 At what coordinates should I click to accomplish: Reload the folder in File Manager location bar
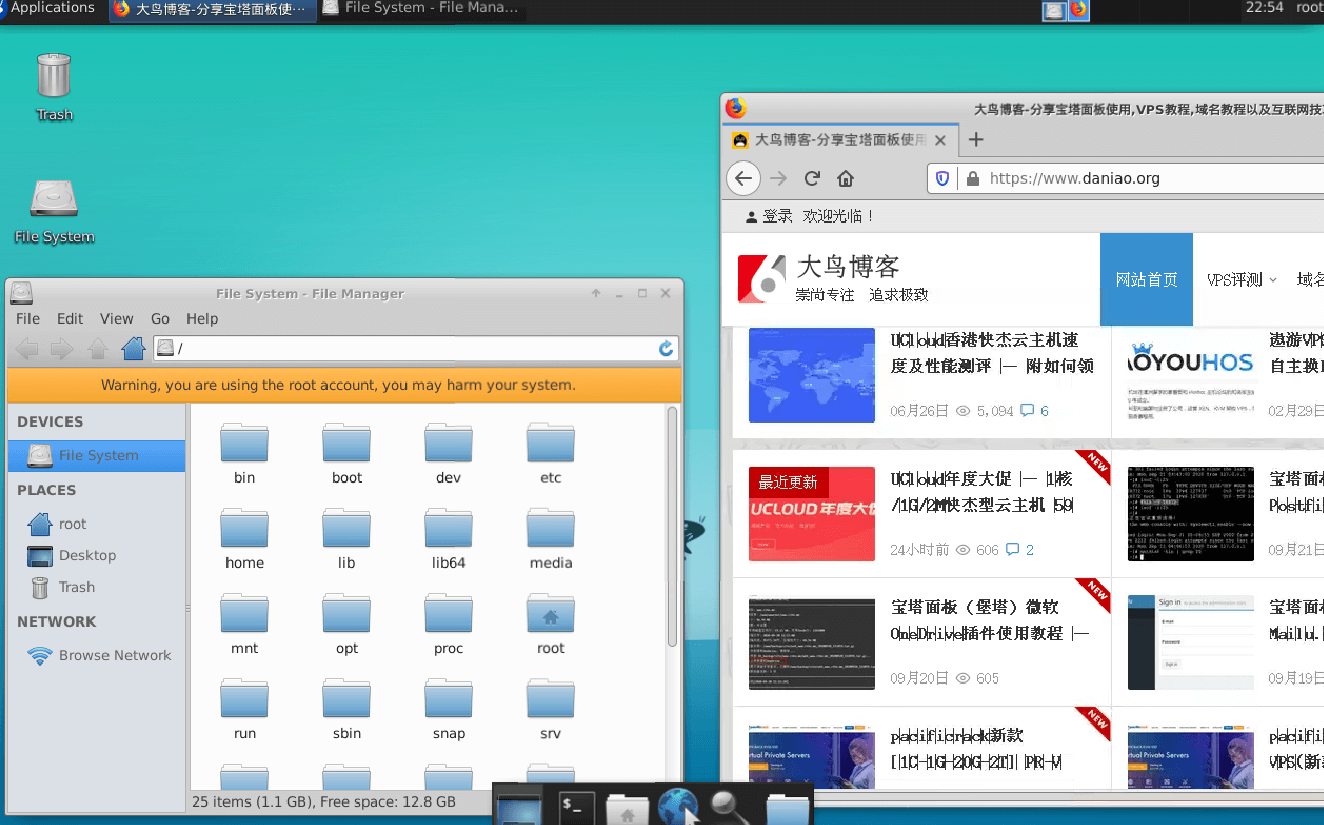(666, 348)
